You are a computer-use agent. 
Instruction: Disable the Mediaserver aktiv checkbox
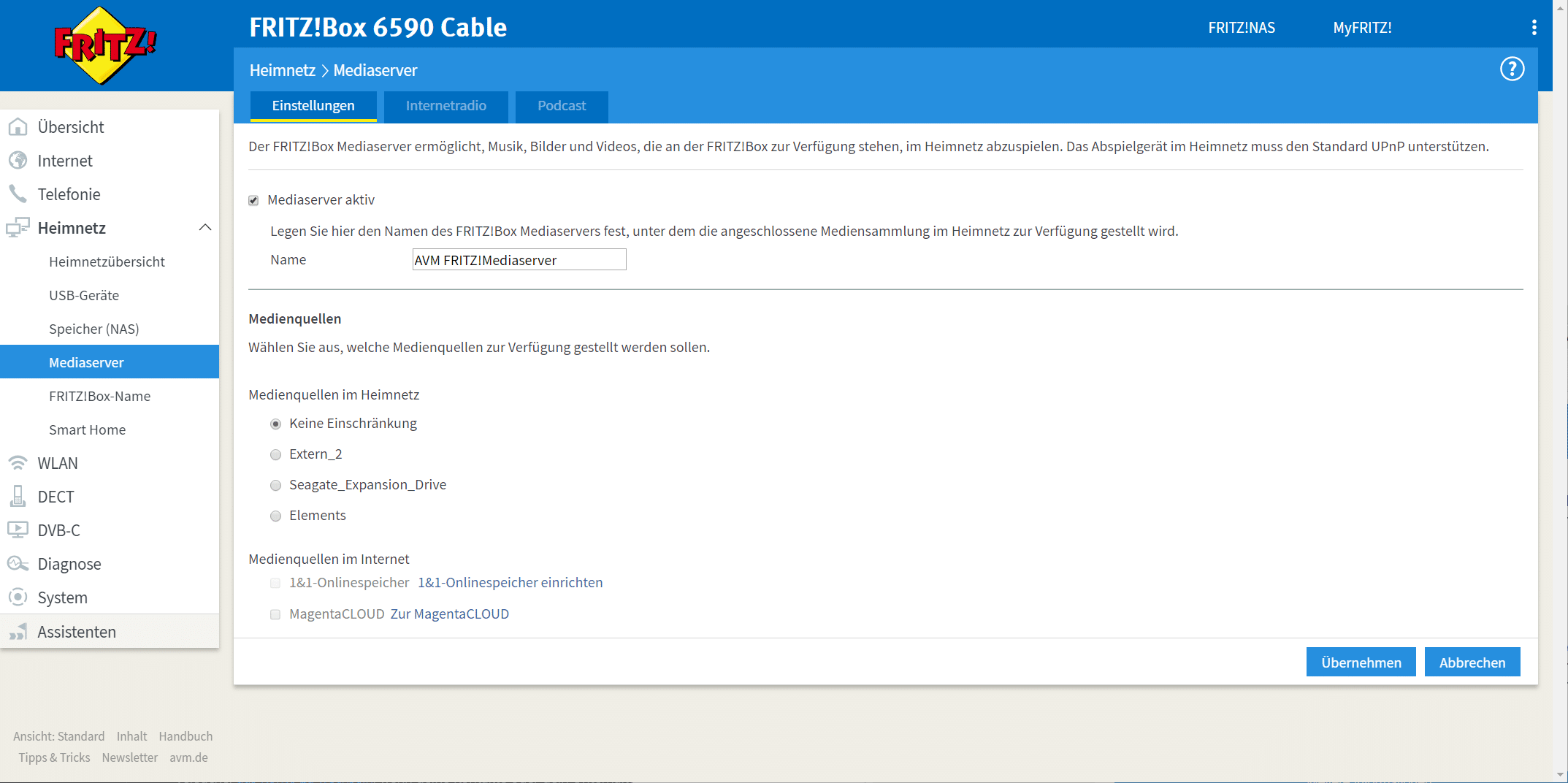253,200
